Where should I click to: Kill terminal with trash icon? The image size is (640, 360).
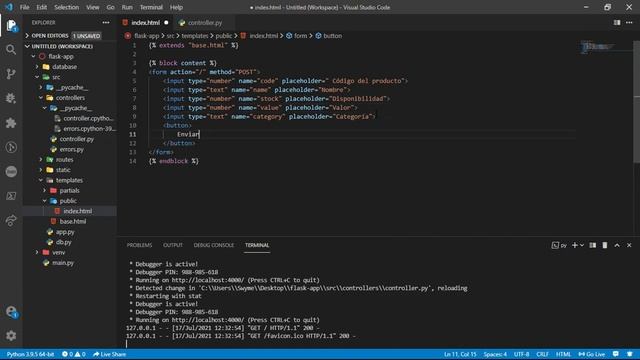click(x=605, y=245)
